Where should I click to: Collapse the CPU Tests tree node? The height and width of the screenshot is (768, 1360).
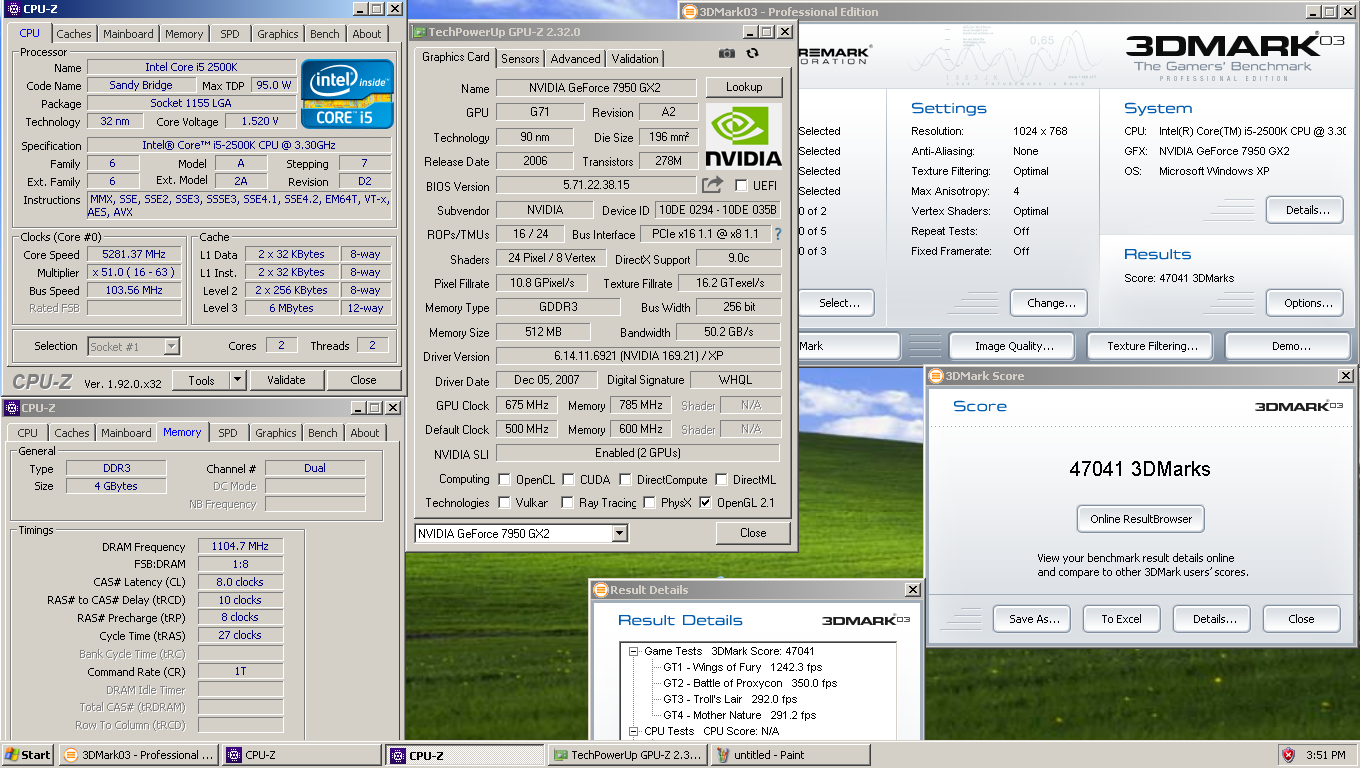tap(634, 731)
